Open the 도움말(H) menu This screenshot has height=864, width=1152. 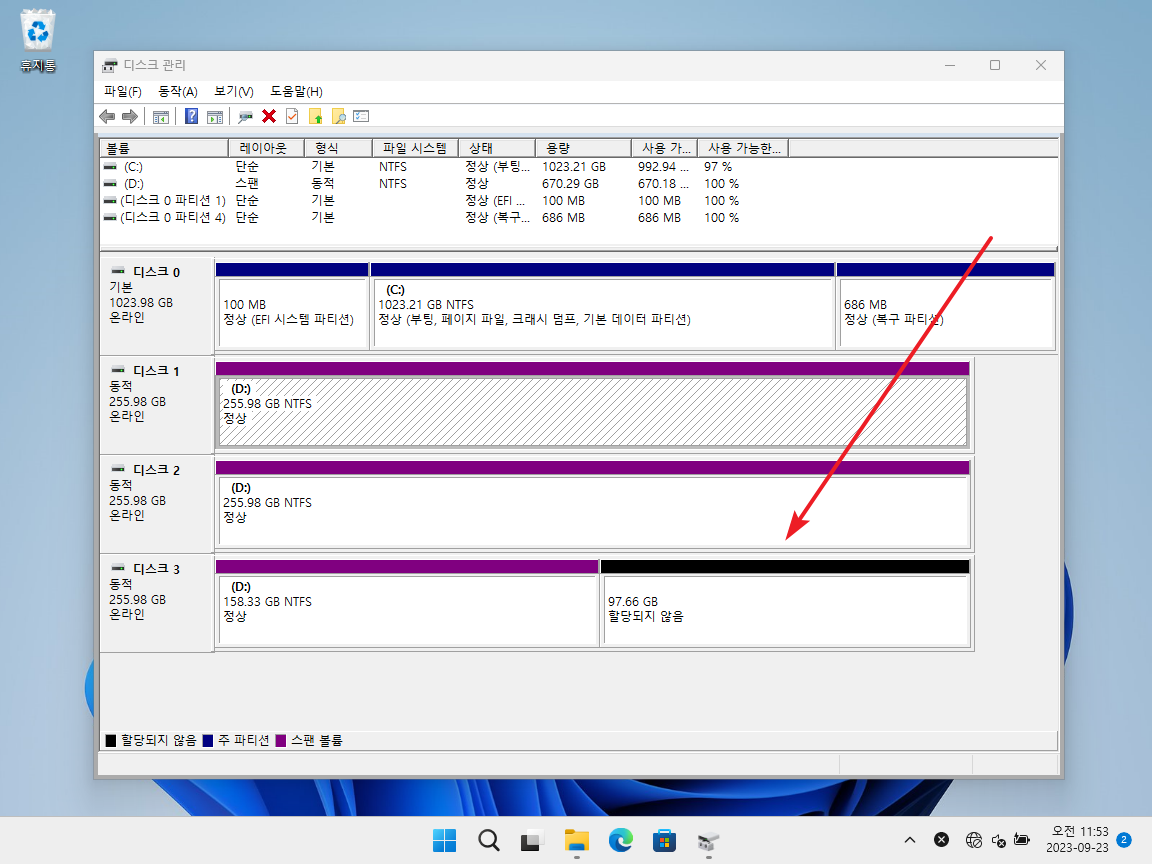pyautogui.click(x=296, y=91)
